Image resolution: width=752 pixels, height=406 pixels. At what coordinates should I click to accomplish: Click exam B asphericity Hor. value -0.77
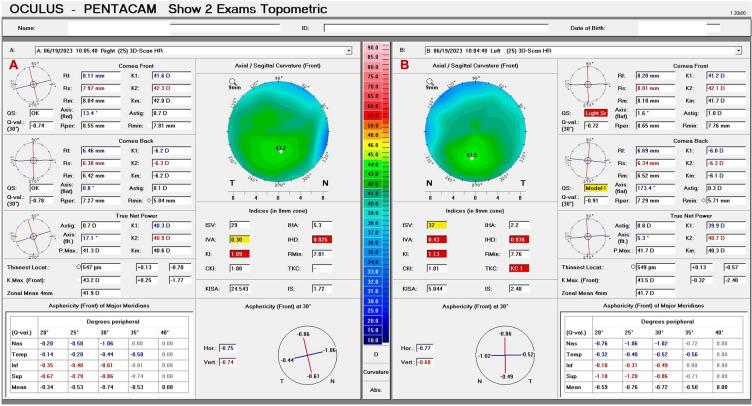pos(424,348)
